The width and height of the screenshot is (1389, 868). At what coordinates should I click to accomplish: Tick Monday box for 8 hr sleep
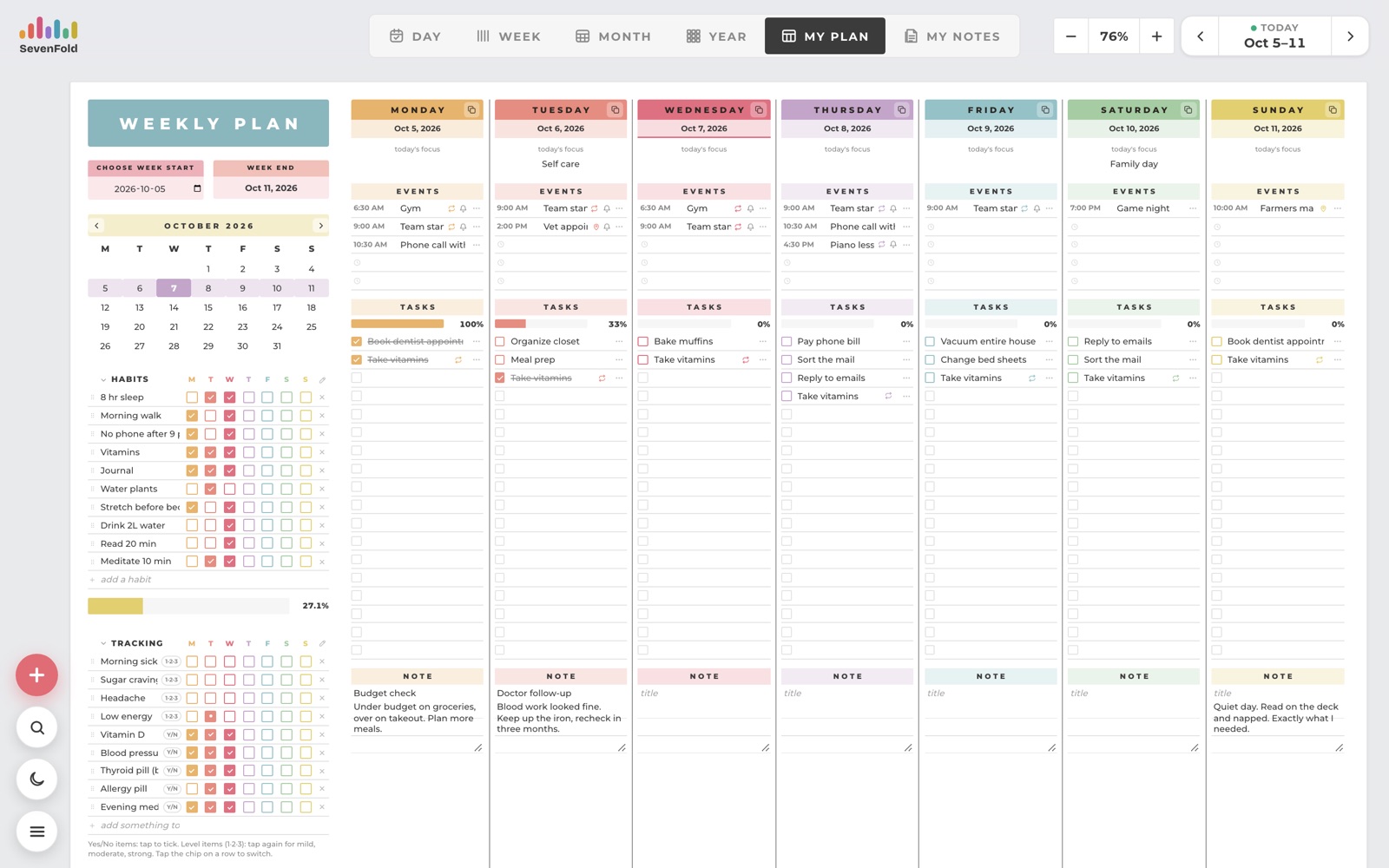coord(192,398)
